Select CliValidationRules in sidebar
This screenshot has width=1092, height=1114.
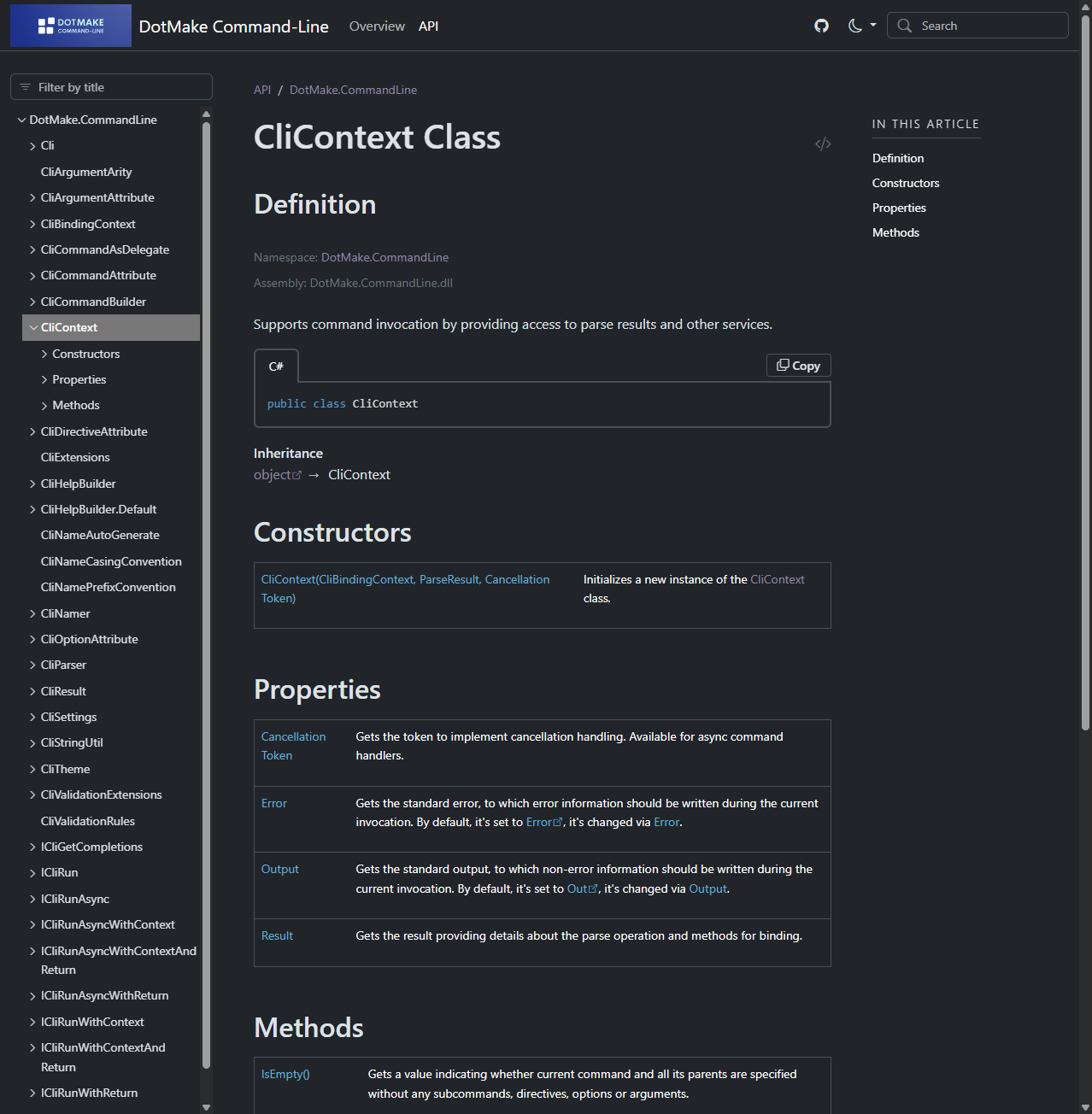point(88,821)
